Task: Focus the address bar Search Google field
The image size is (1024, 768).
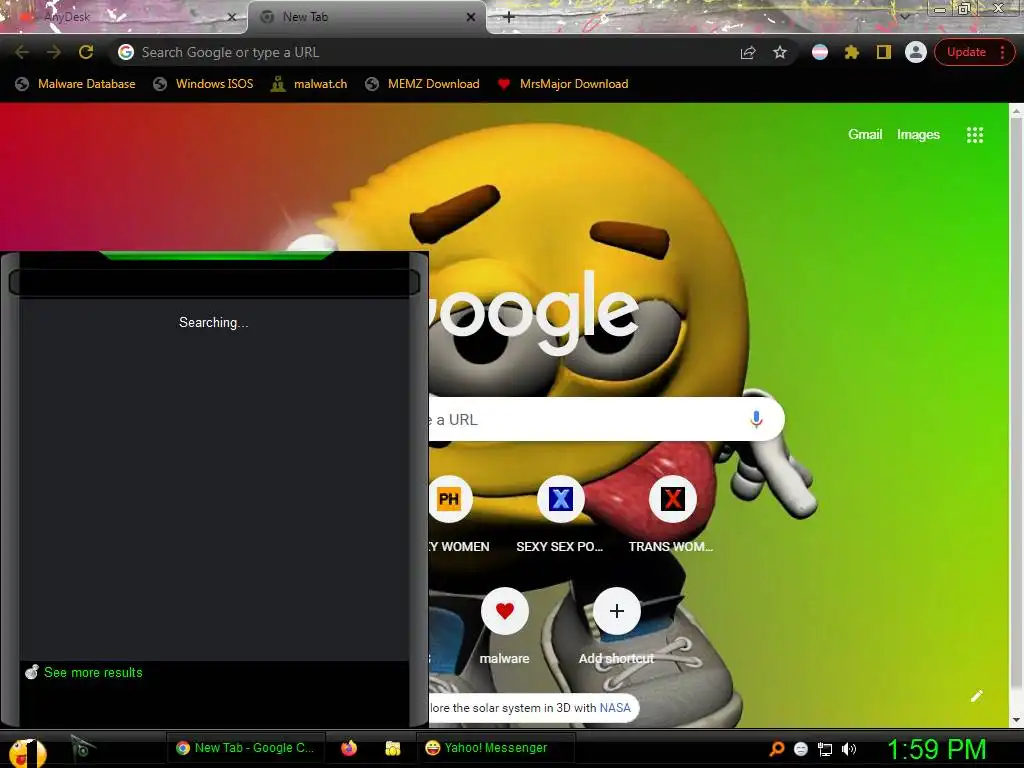Action: click(431, 52)
